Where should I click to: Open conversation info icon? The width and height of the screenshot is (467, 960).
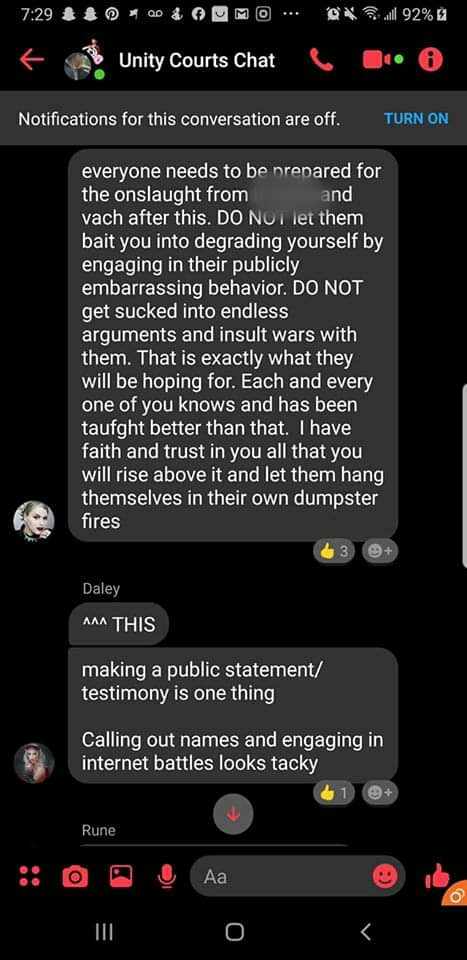point(430,60)
